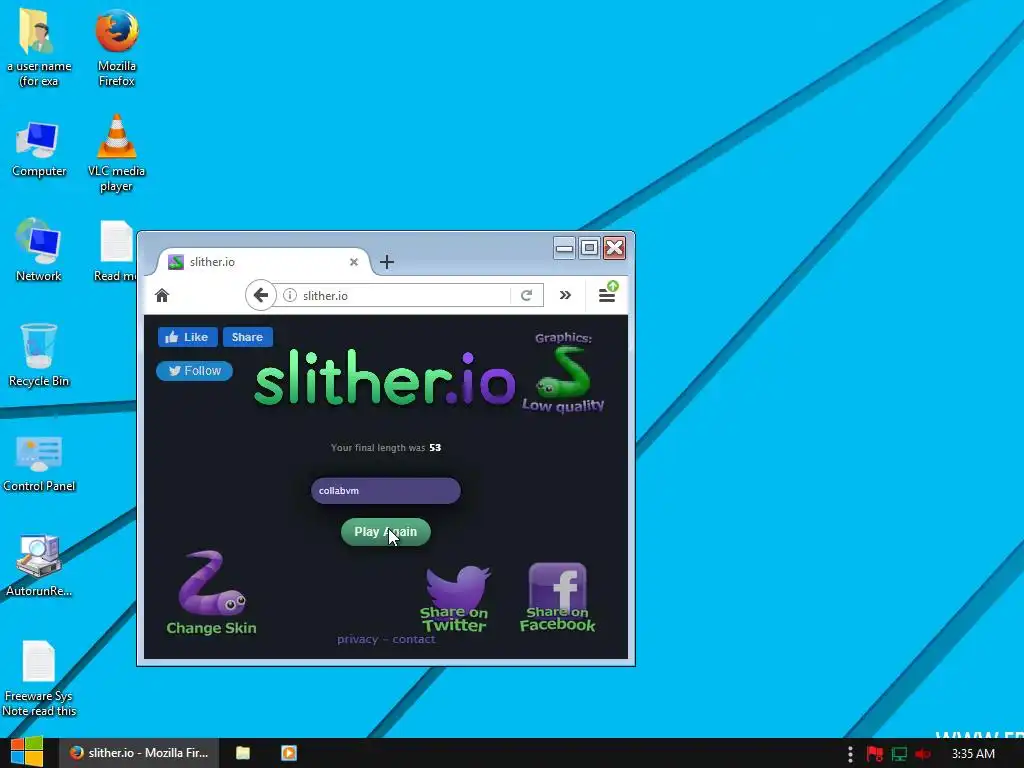Open the Windows Start button

pos(27,753)
